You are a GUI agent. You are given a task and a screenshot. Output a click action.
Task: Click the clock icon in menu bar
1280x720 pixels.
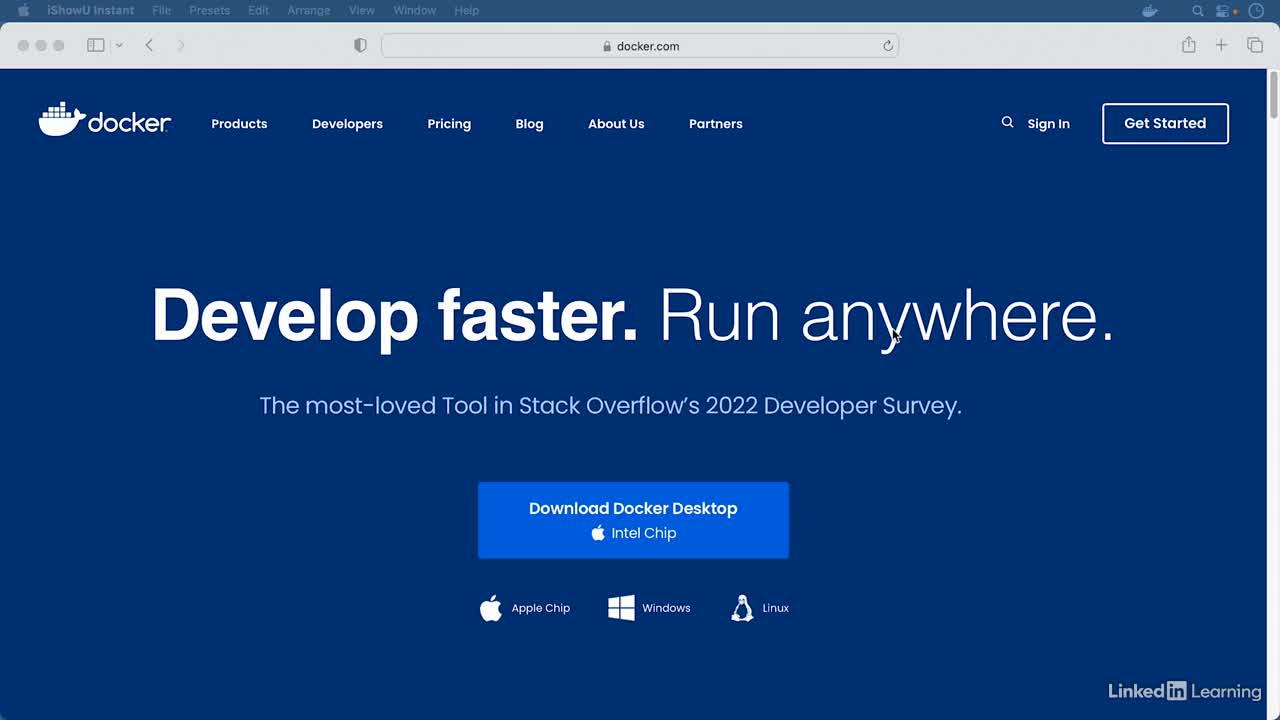coord(1256,11)
